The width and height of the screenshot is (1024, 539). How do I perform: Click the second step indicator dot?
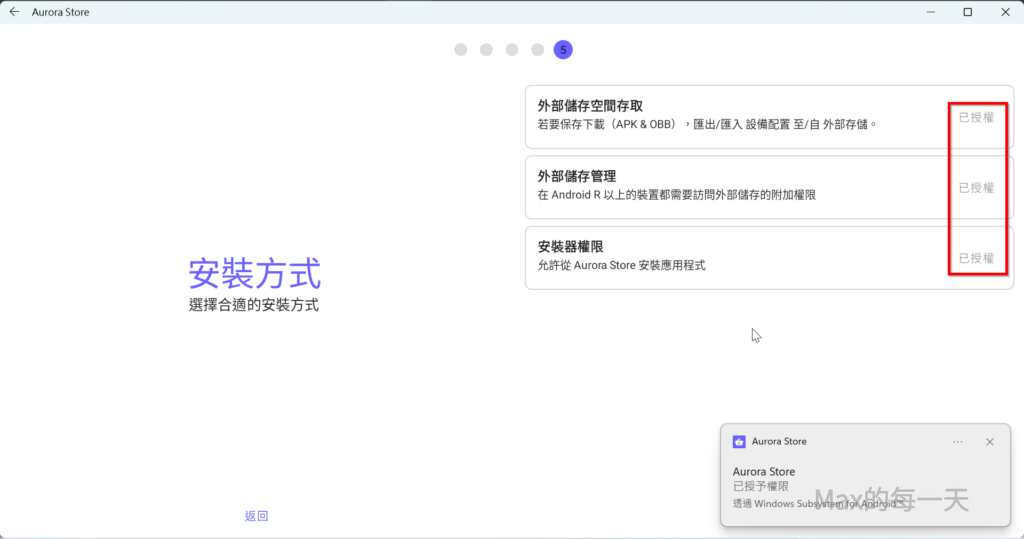(x=487, y=50)
